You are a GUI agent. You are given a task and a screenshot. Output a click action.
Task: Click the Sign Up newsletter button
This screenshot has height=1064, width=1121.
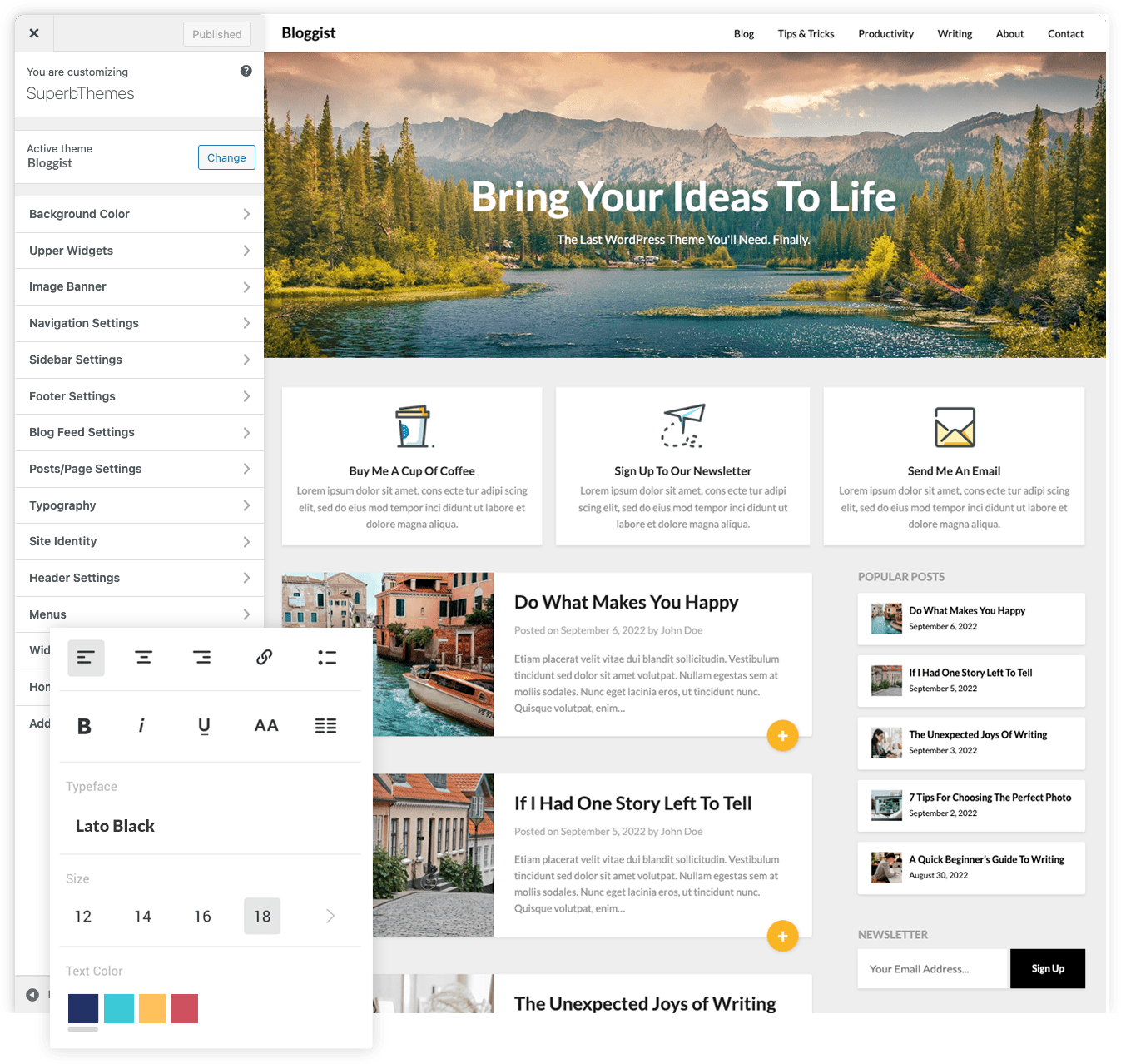(1048, 968)
